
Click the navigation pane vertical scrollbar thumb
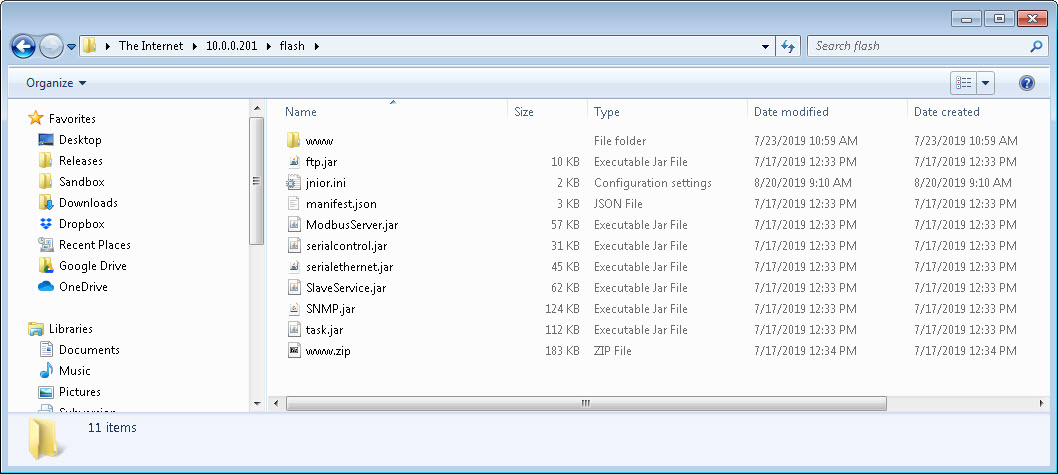click(256, 180)
